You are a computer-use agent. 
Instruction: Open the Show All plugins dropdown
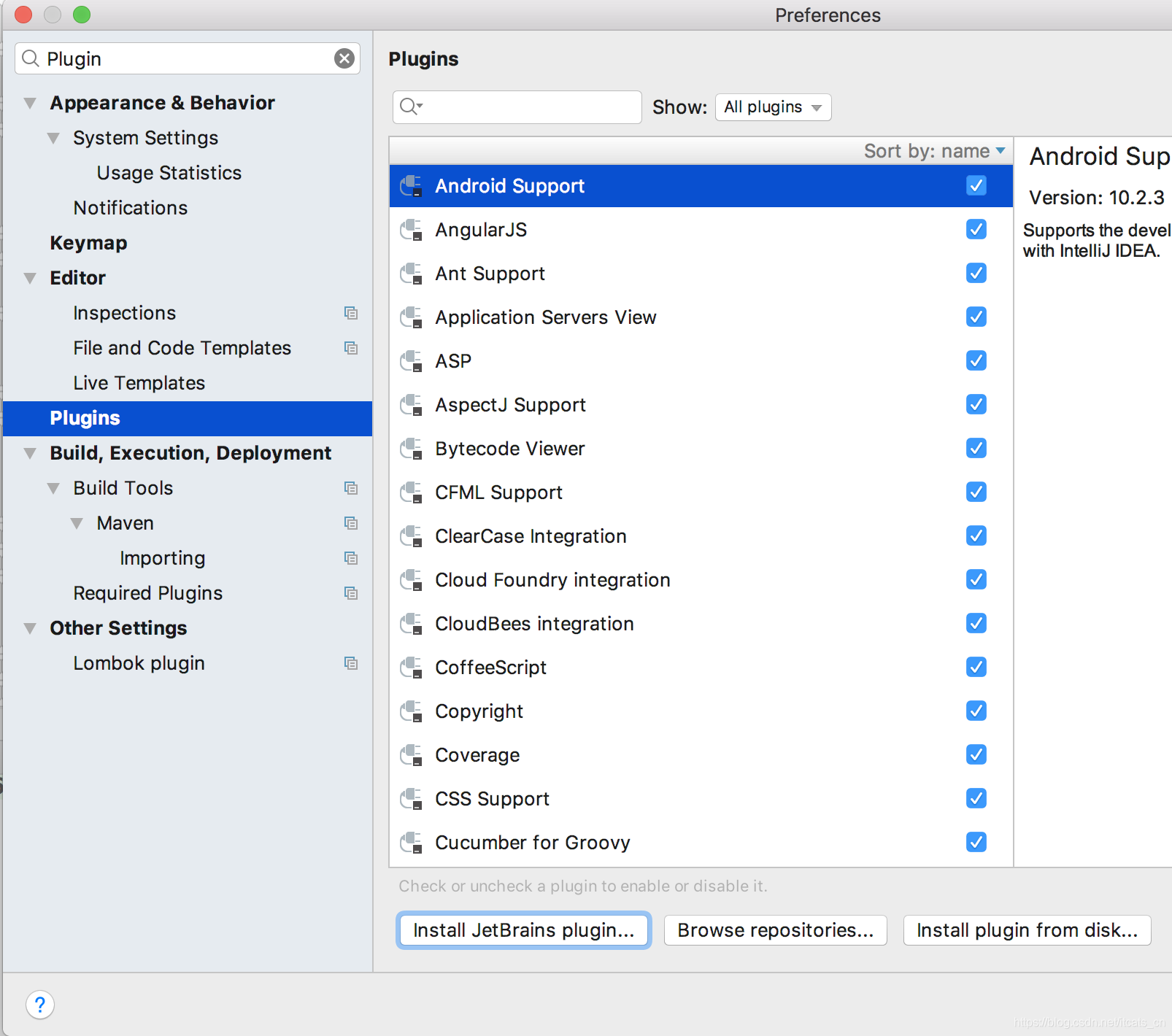773,107
